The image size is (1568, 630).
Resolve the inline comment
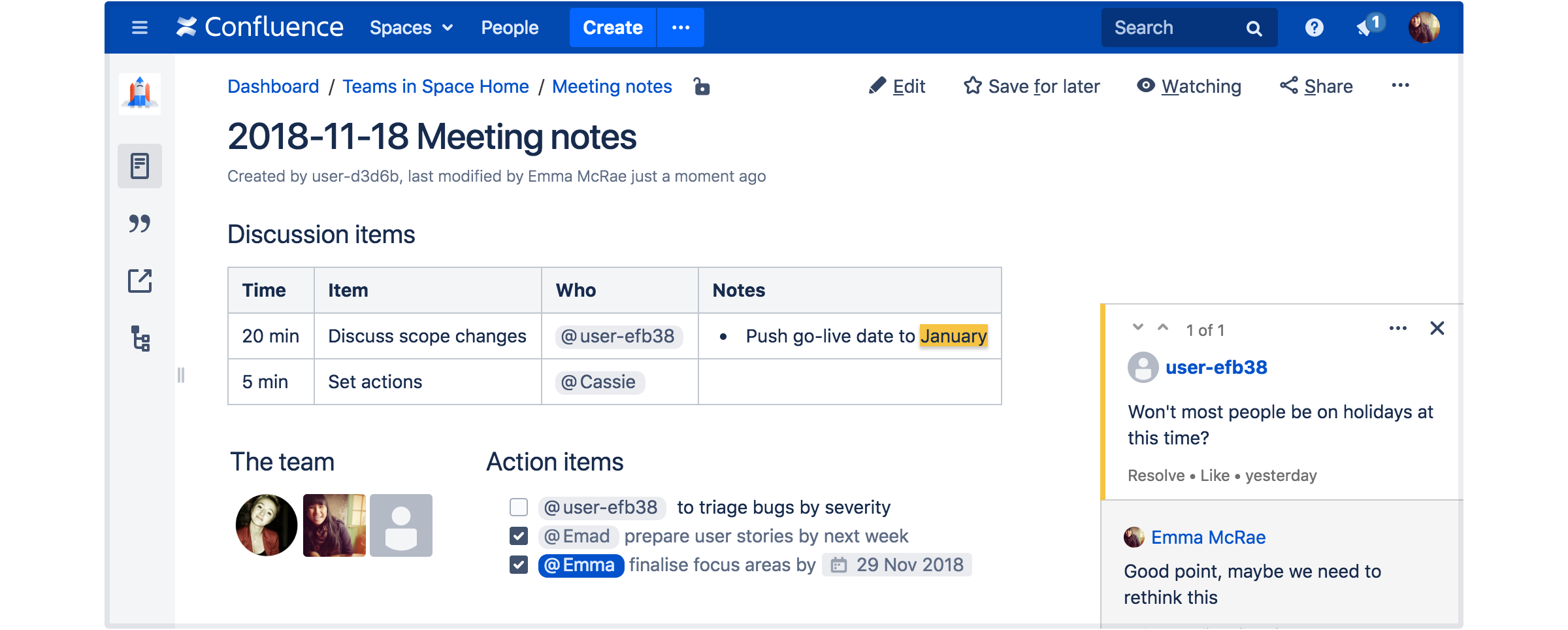[x=1156, y=475]
